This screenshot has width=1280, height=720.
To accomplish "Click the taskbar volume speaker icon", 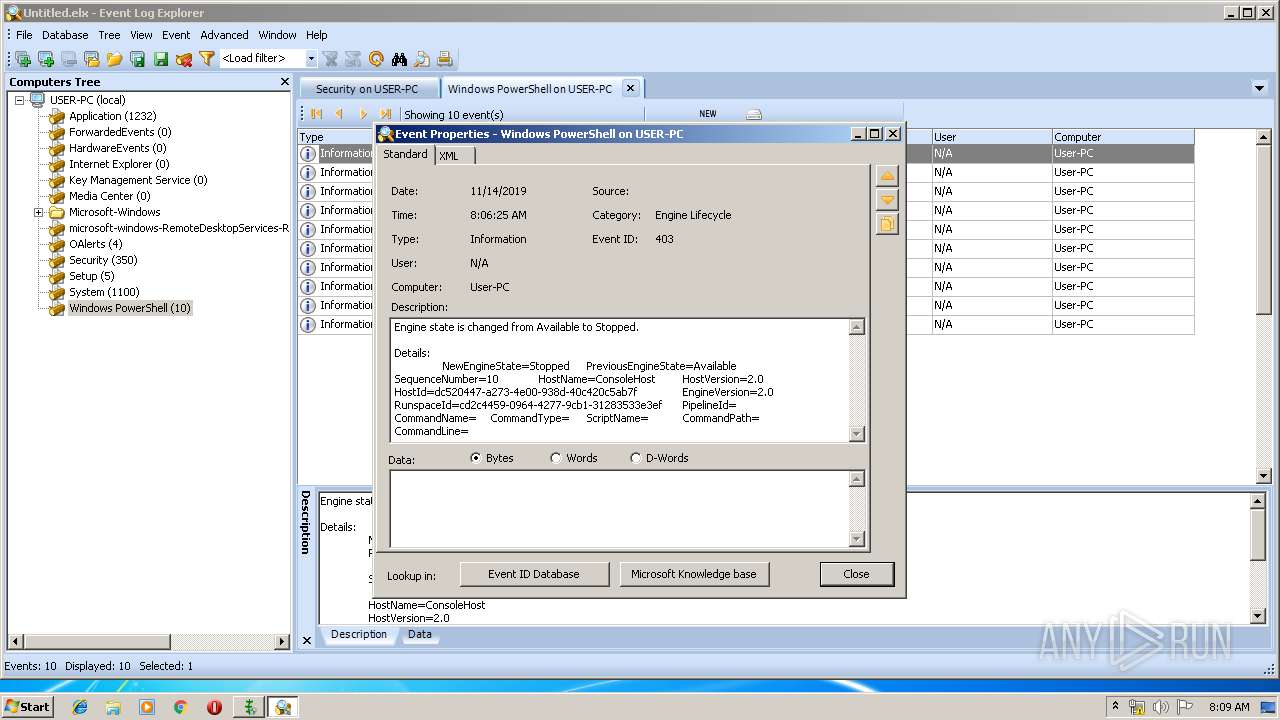I will (x=1160, y=707).
